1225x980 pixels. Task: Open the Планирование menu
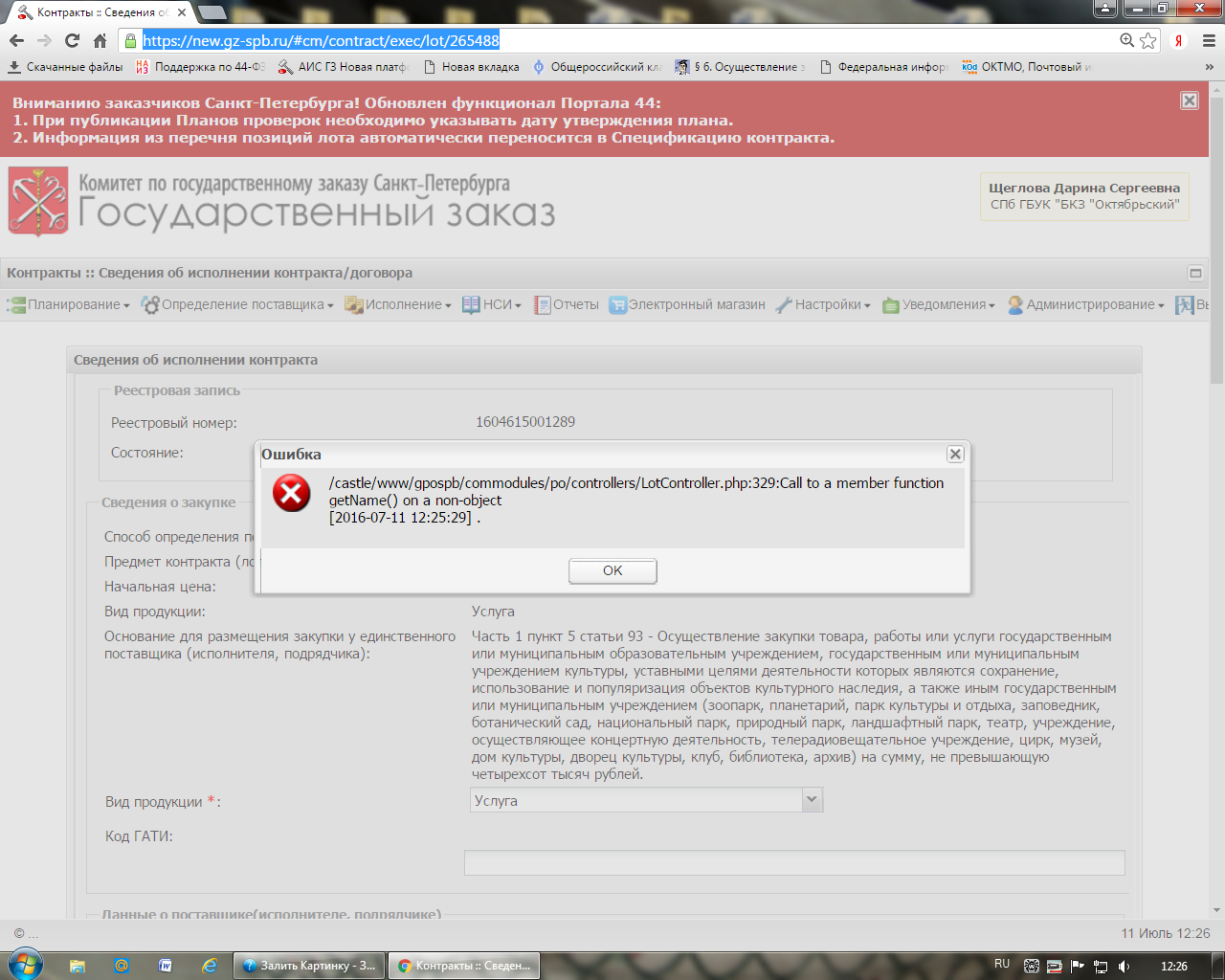tap(68, 304)
